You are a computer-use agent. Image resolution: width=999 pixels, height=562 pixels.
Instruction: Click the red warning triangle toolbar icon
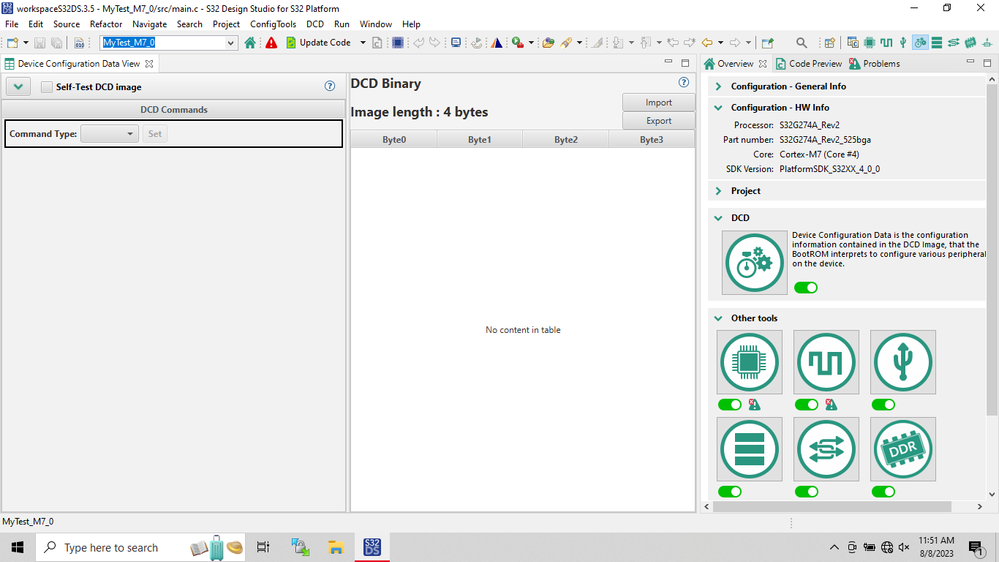pos(271,43)
